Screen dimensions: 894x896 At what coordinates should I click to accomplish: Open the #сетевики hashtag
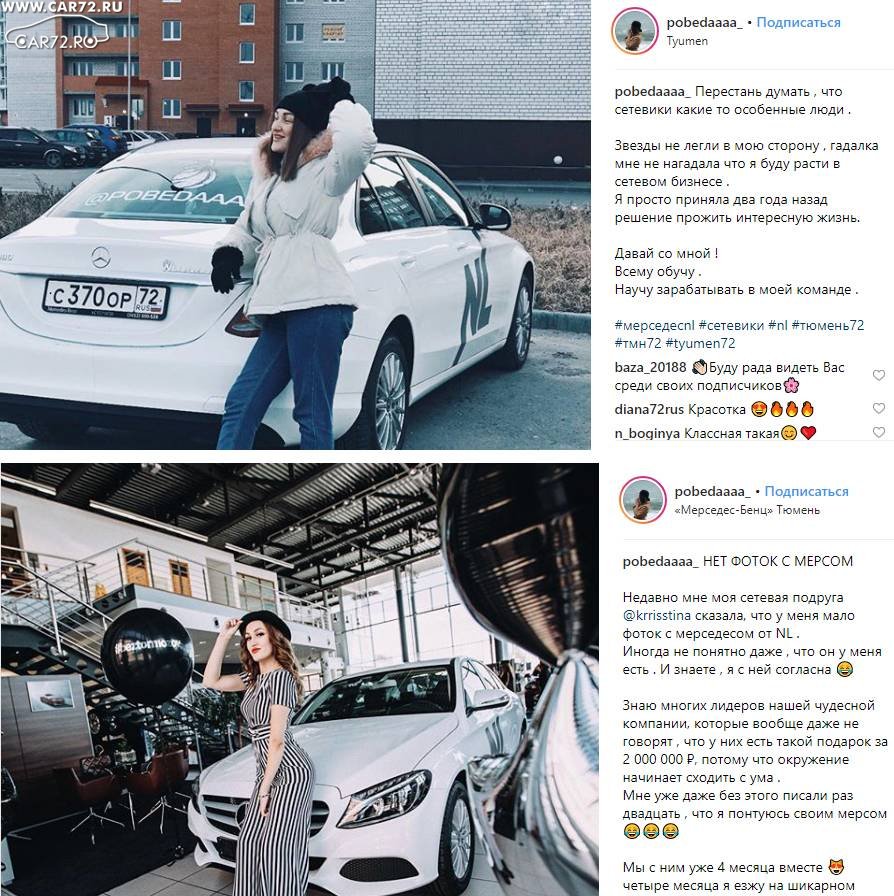[731, 325]
